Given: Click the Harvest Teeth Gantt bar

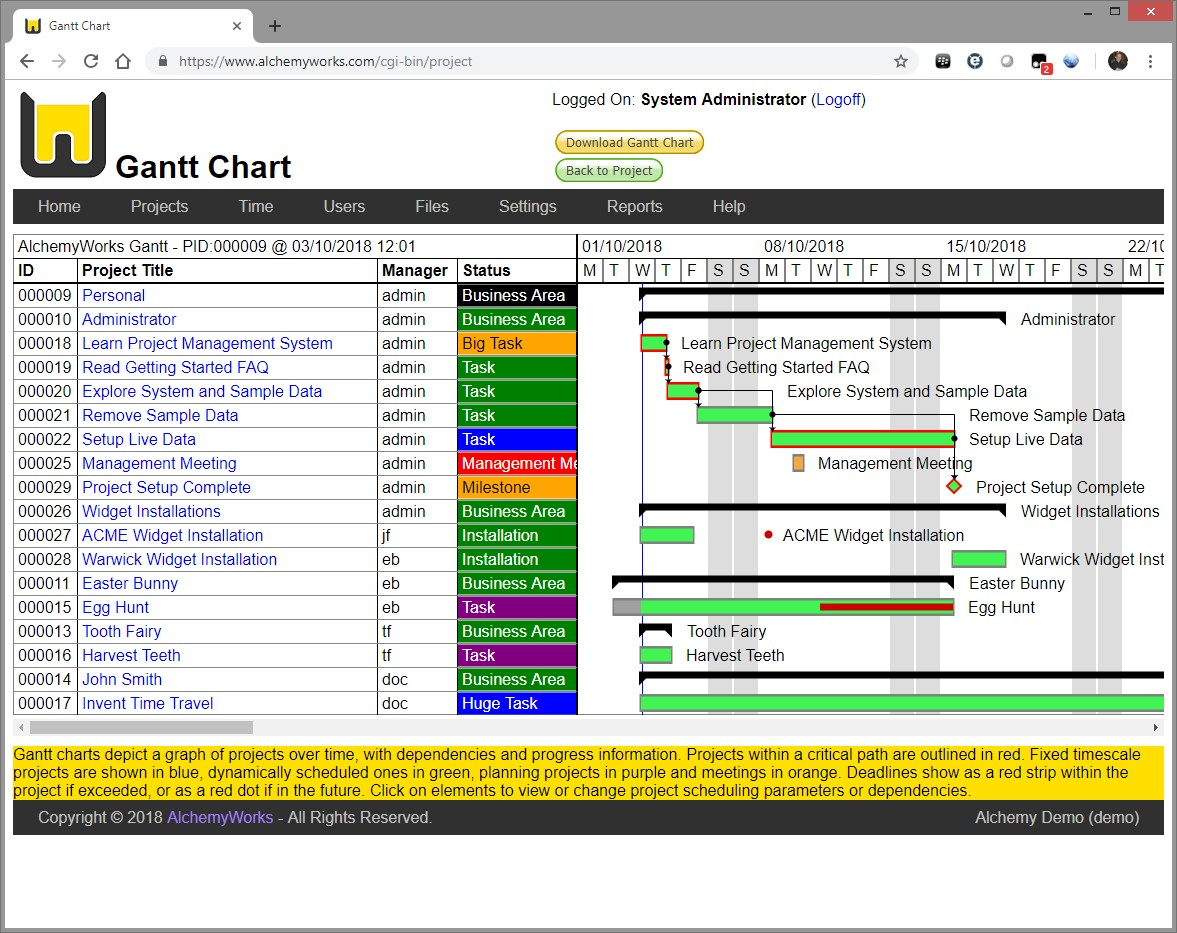Looking at the screenshot, I should pyautogui.click(x=656, y=655).
